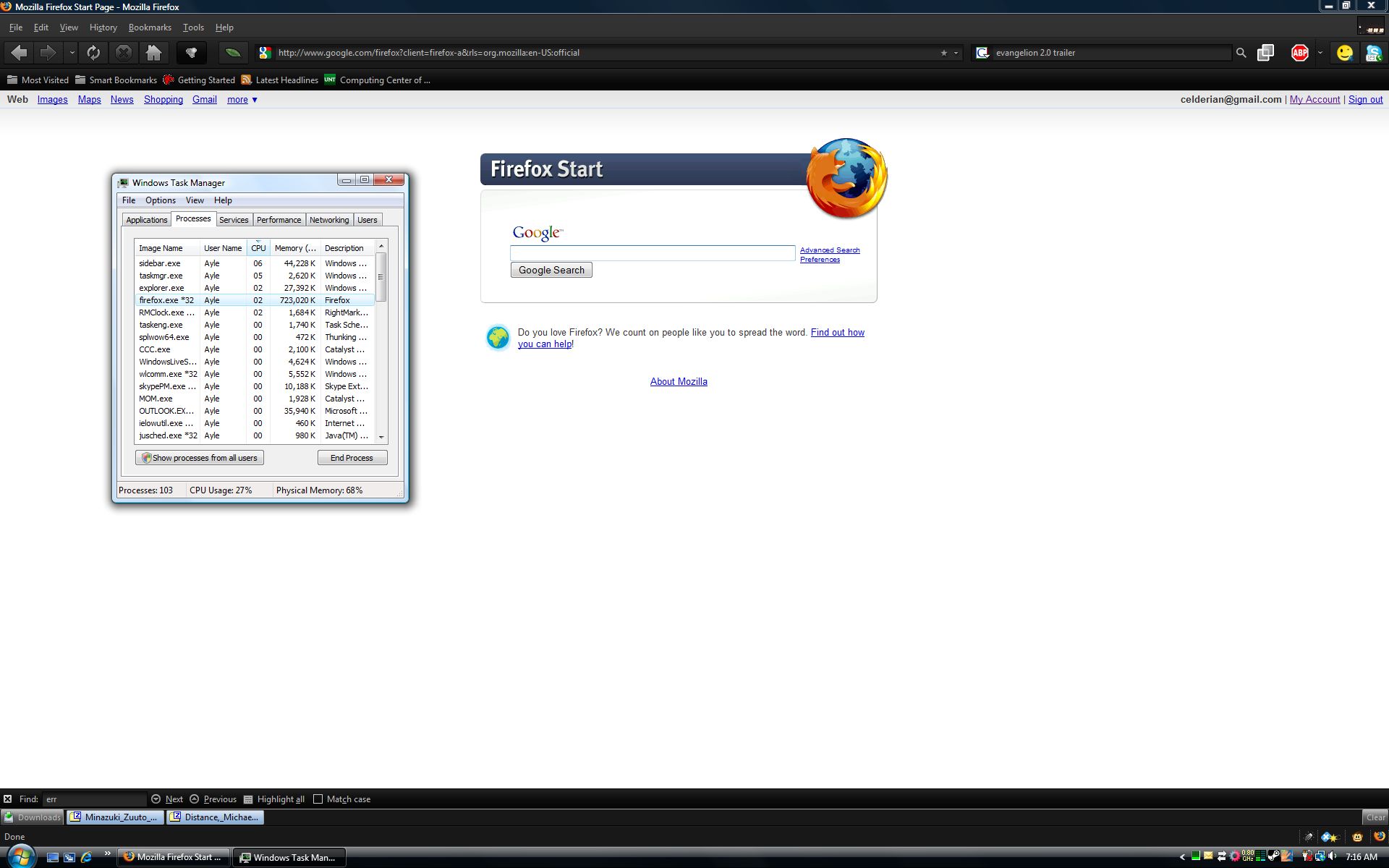Click the End Process button

click(352, 458)
